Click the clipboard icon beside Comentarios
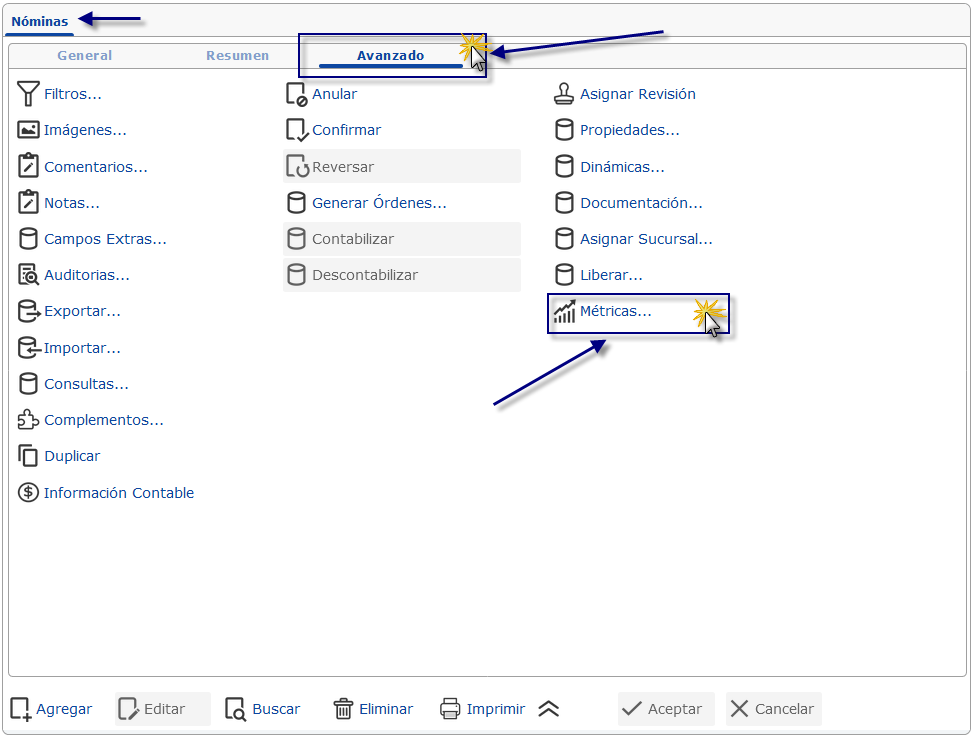 tap(28, 166)
